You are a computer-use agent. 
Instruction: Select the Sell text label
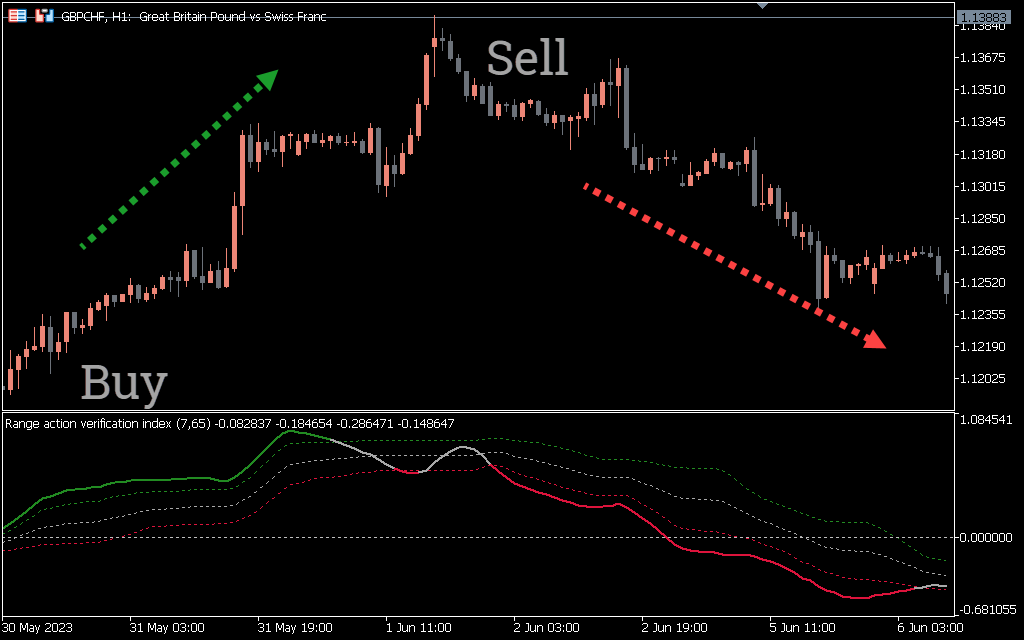pos(527,59)
